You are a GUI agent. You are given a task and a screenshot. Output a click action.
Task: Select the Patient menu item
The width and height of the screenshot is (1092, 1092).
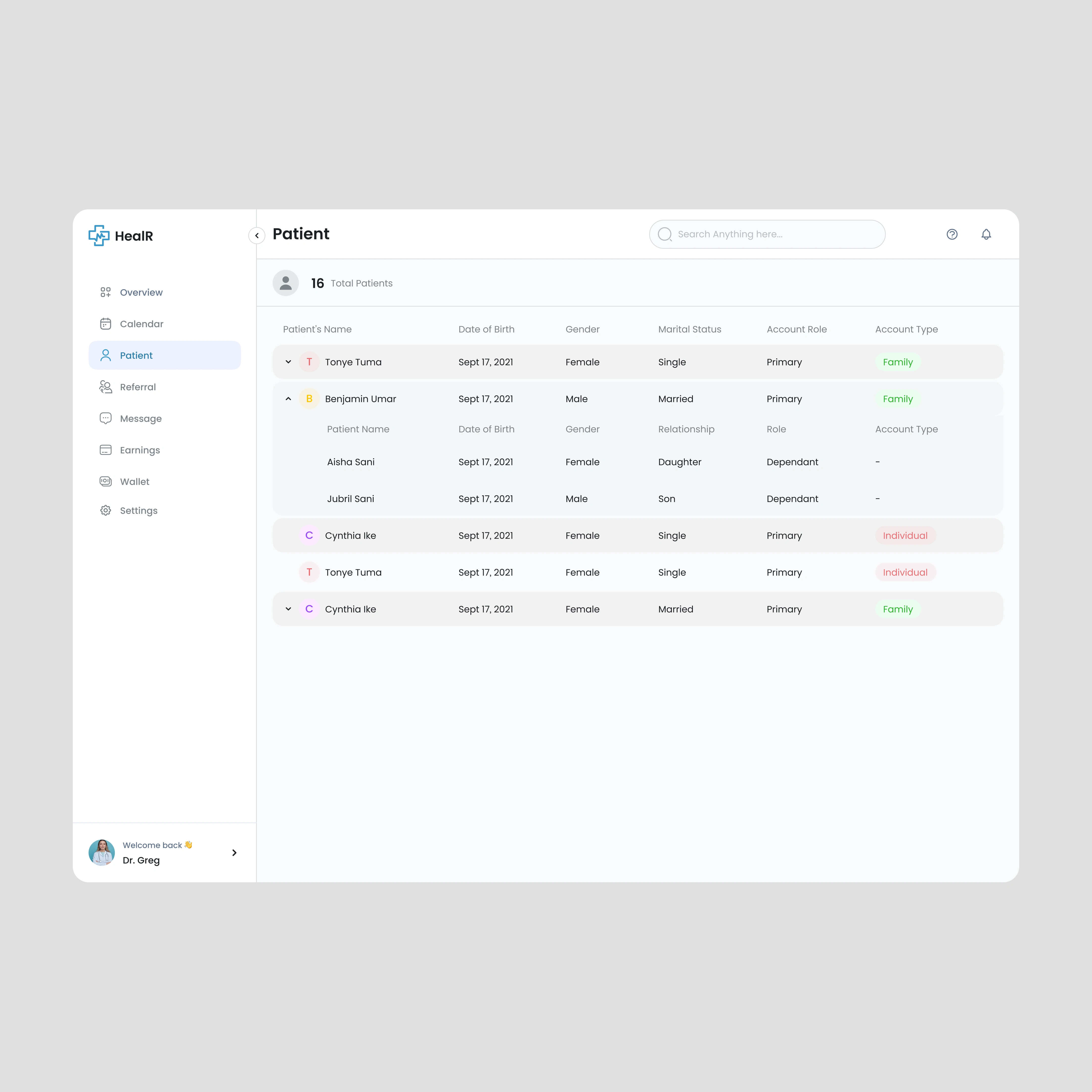[136, 355]
